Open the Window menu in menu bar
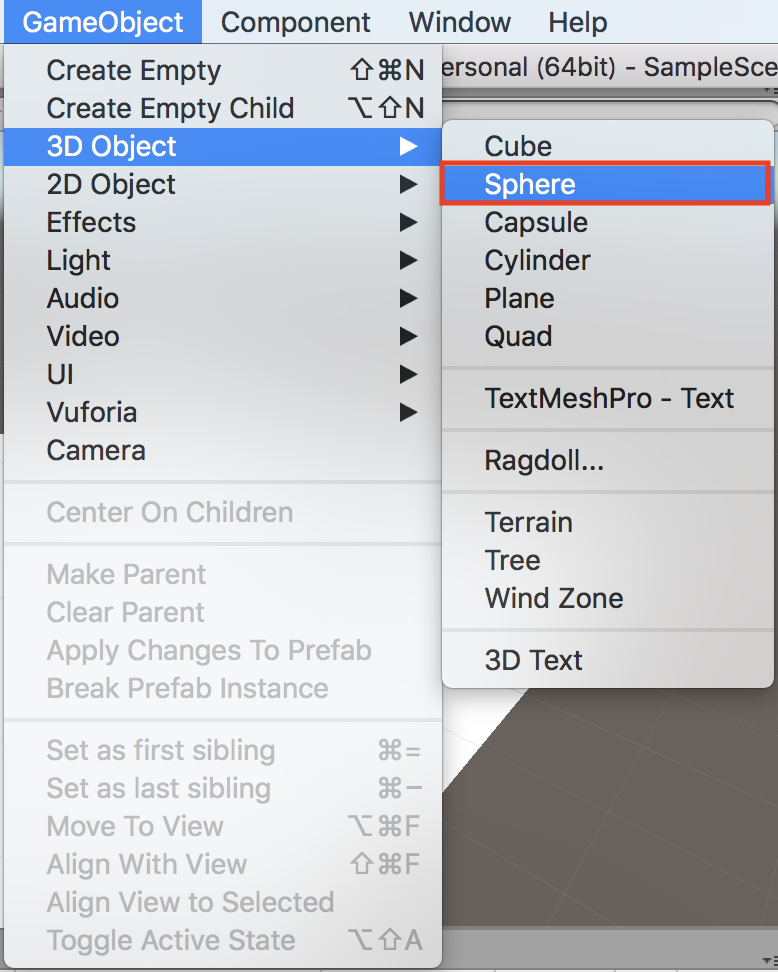Image resolution: width=778 pixels, height=972 pixels. coord(460,22)
